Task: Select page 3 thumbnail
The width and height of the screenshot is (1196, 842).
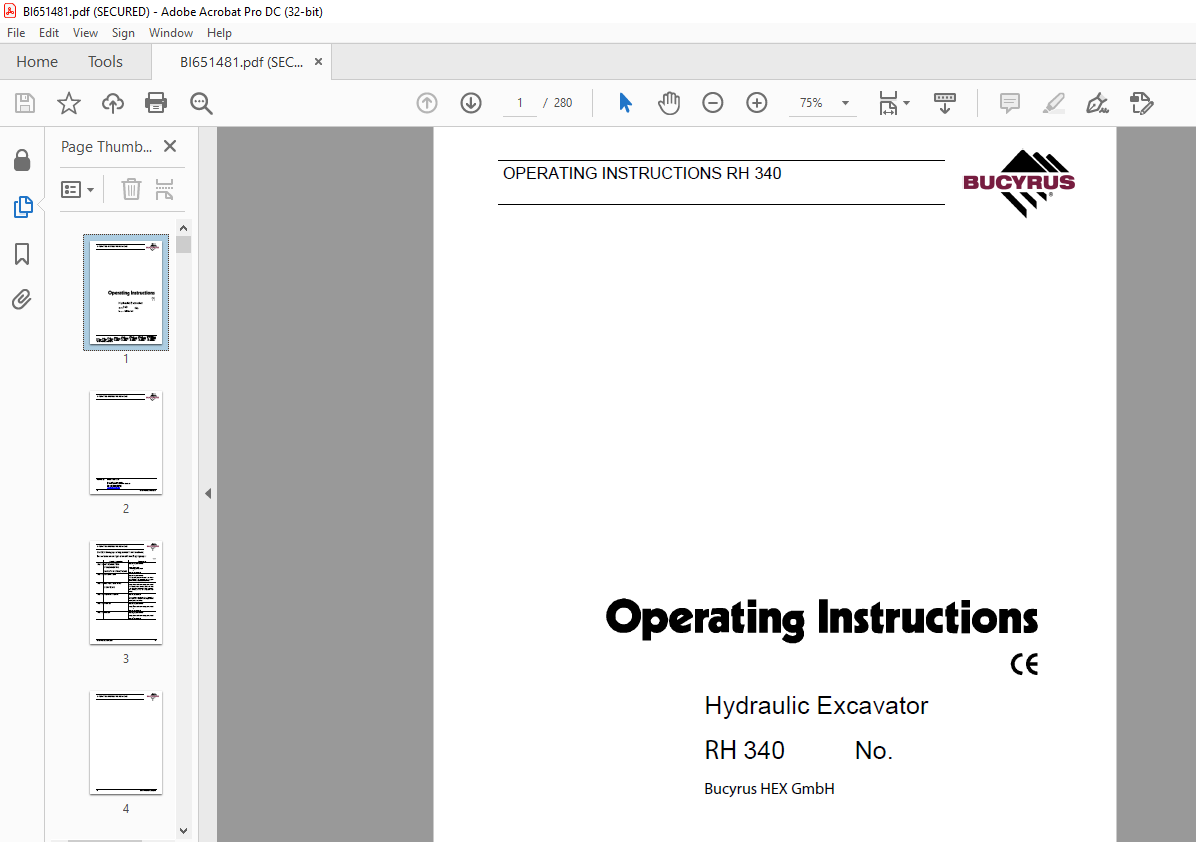Action: click(126, 593)
